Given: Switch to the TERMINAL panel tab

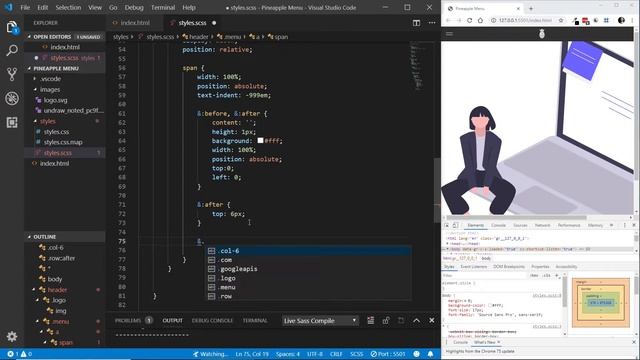Looking at the screenshot, I should [255, 320].
